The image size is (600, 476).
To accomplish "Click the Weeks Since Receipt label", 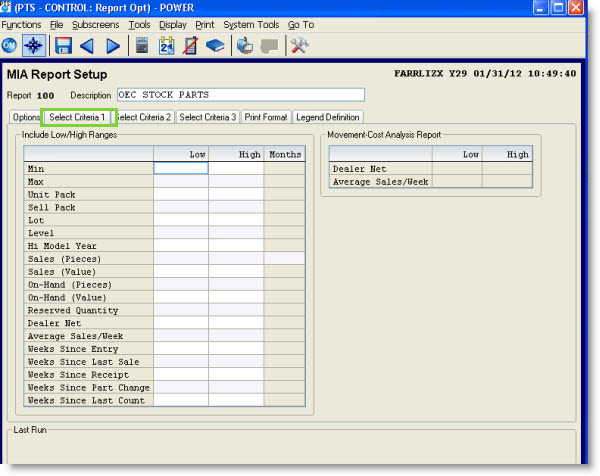I will click(x=78, y=375).
